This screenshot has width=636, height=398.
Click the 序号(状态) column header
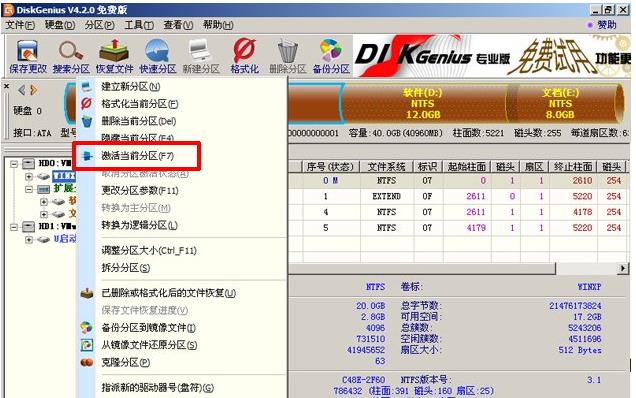pyautogui.click(x=331, y=167)
